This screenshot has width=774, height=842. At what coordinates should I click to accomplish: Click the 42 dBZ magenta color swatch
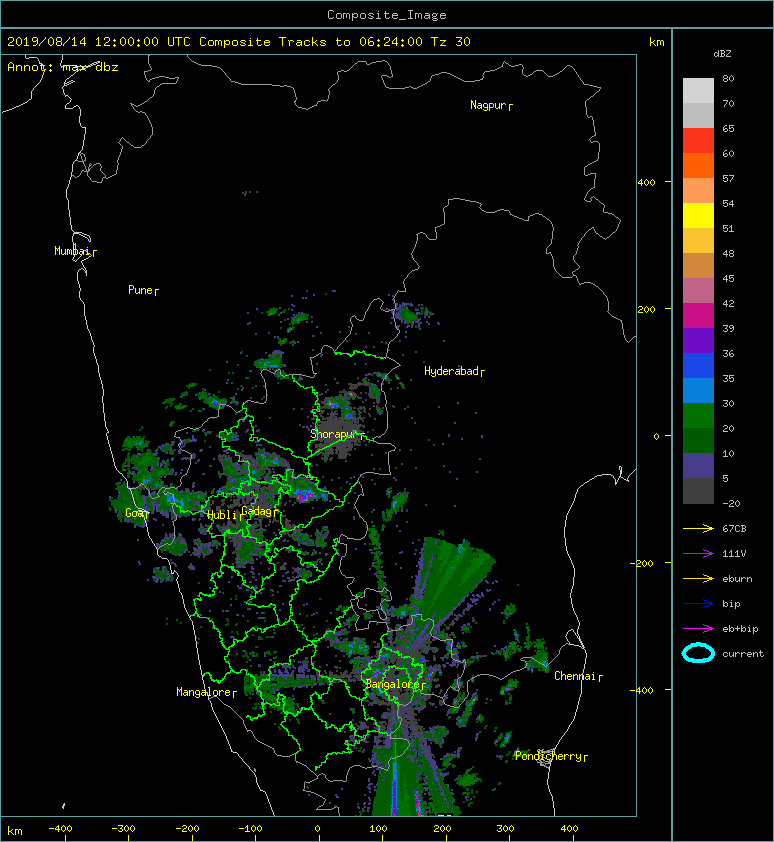[698, 315]
